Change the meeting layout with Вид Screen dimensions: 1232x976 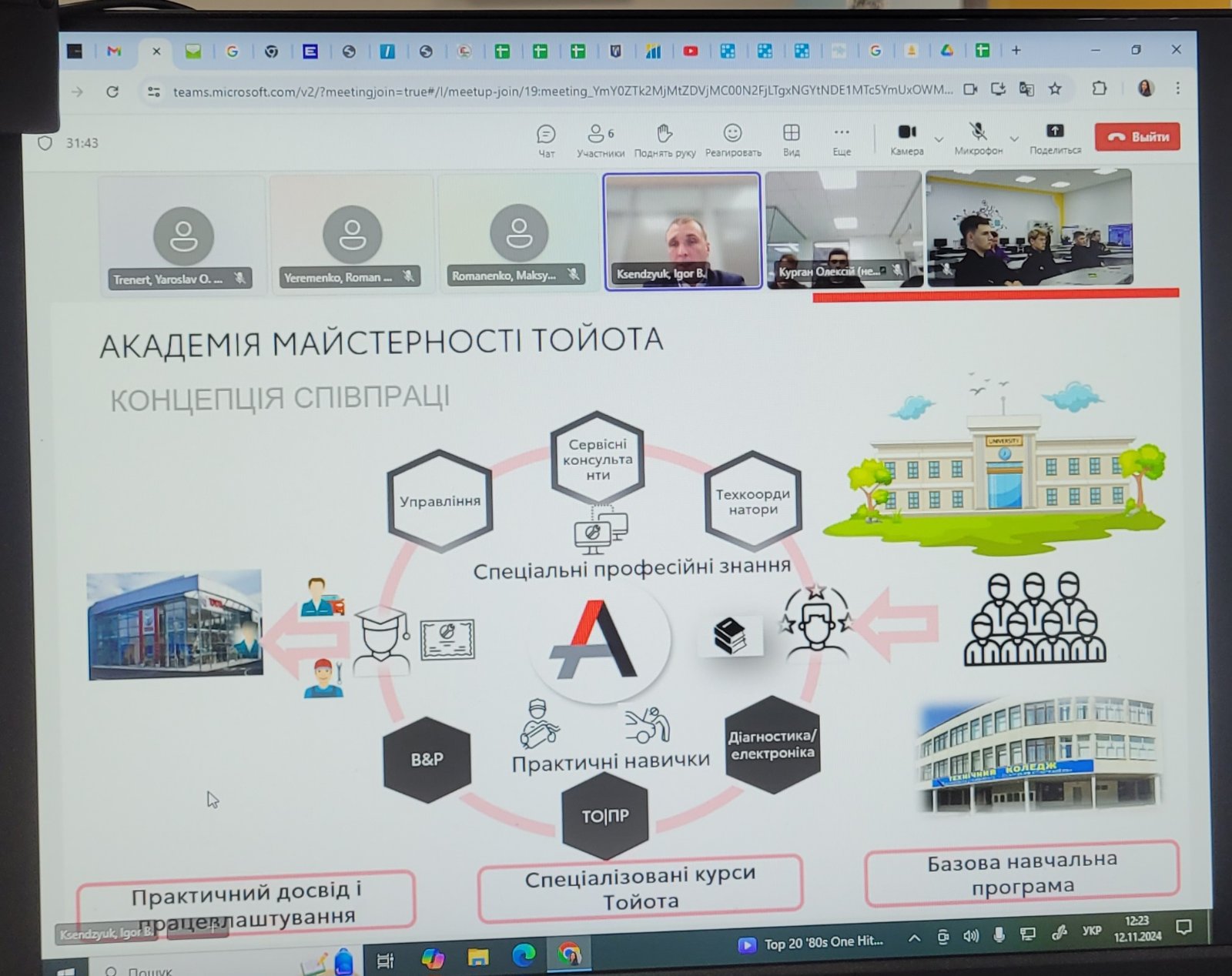click(792, 139)
